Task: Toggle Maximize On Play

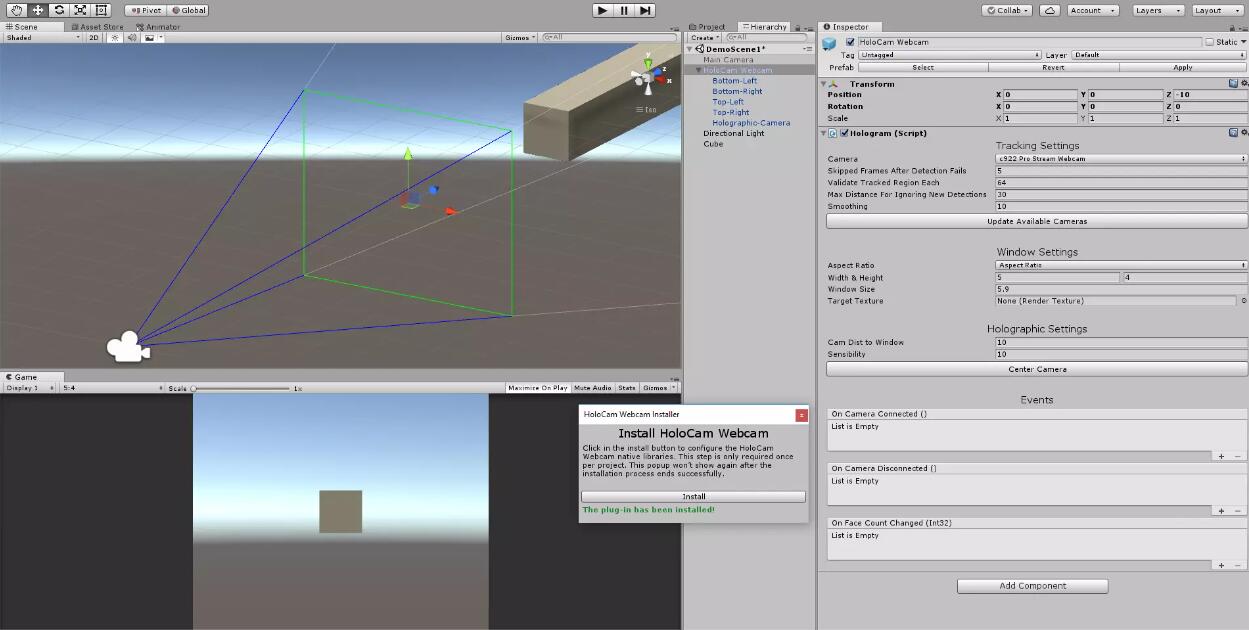Action: (x=537, y=388)
